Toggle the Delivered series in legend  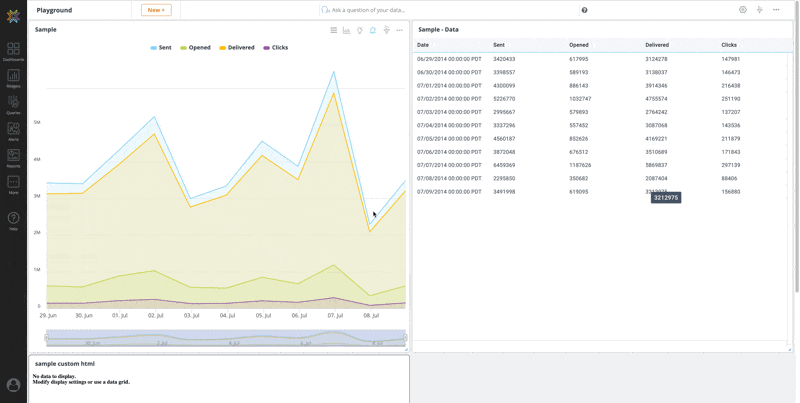[236, 47]
